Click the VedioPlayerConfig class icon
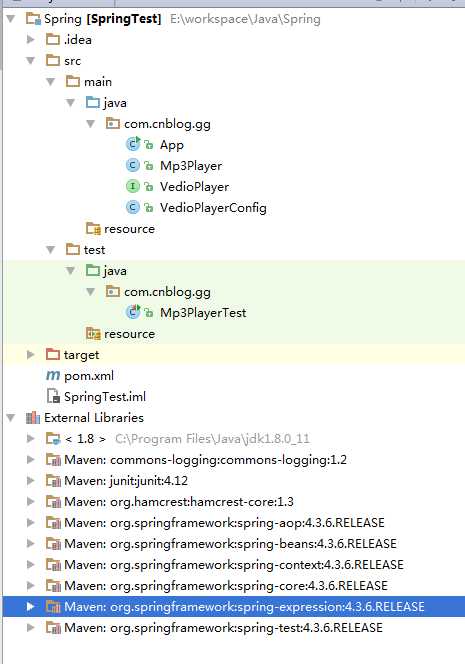The height and width of the screenshot is (664, 465). (133, 207)
